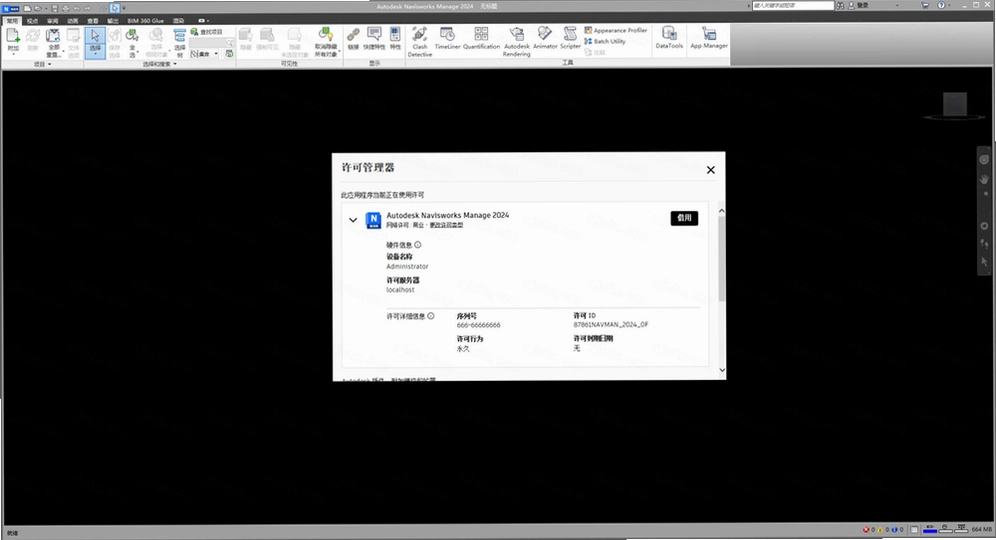Click the 借用 (Borrow) button
996x540 pixels.
coord(684,218)
